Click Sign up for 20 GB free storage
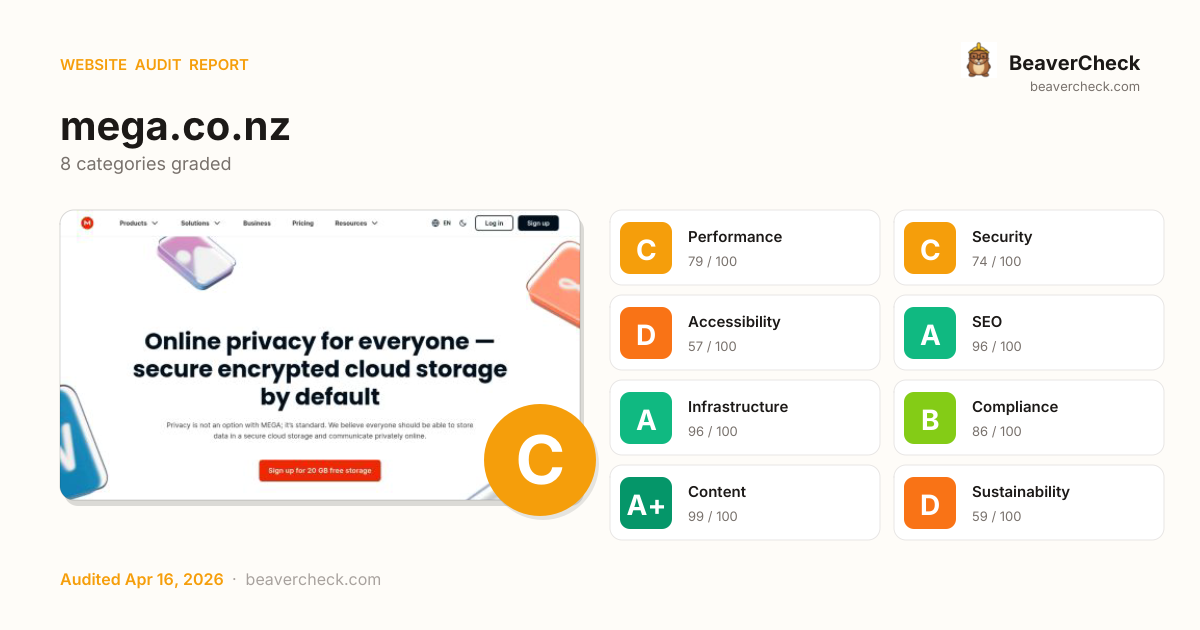 (319, 471)
